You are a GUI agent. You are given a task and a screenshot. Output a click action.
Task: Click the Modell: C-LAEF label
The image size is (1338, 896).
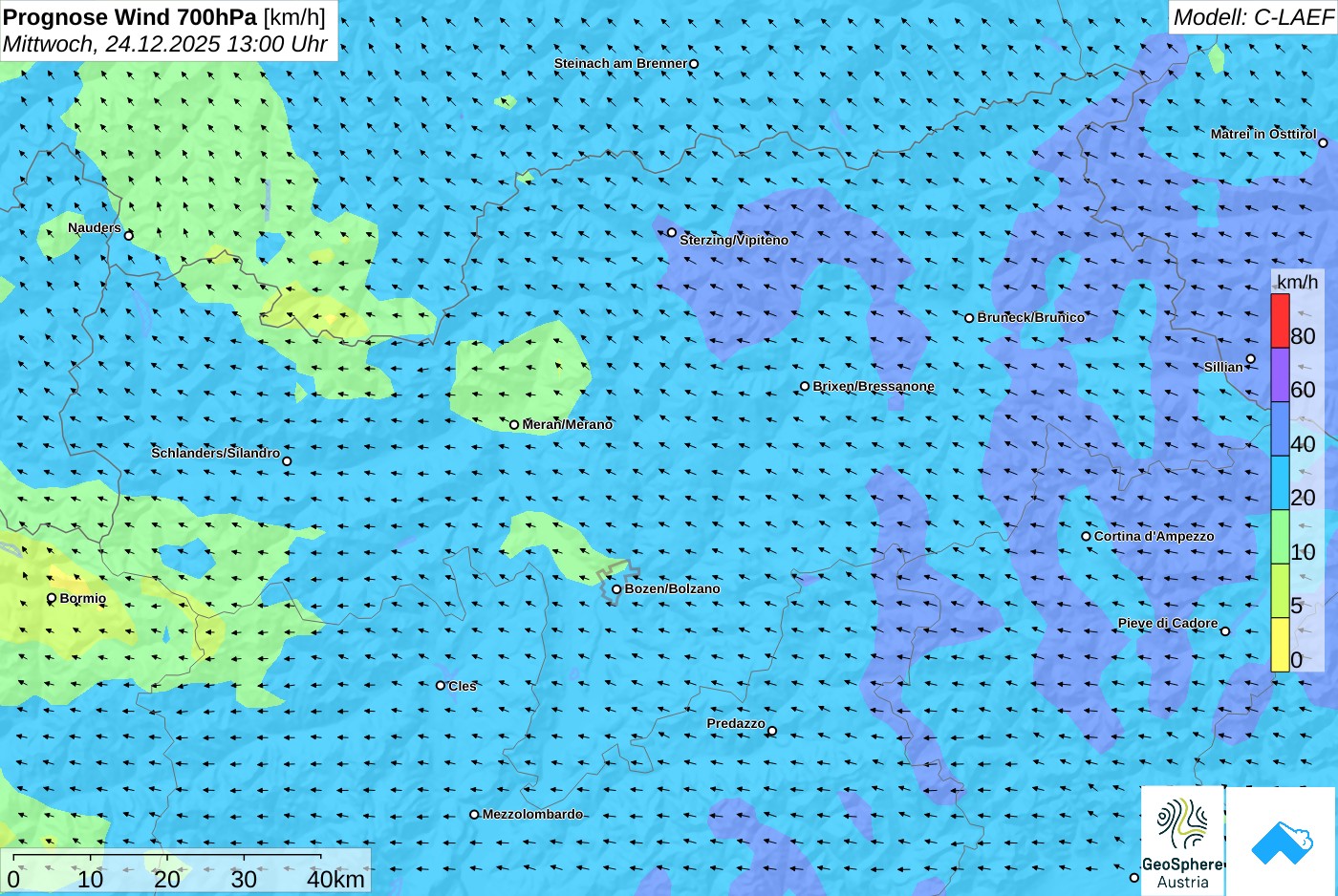tap(1253, 17)
